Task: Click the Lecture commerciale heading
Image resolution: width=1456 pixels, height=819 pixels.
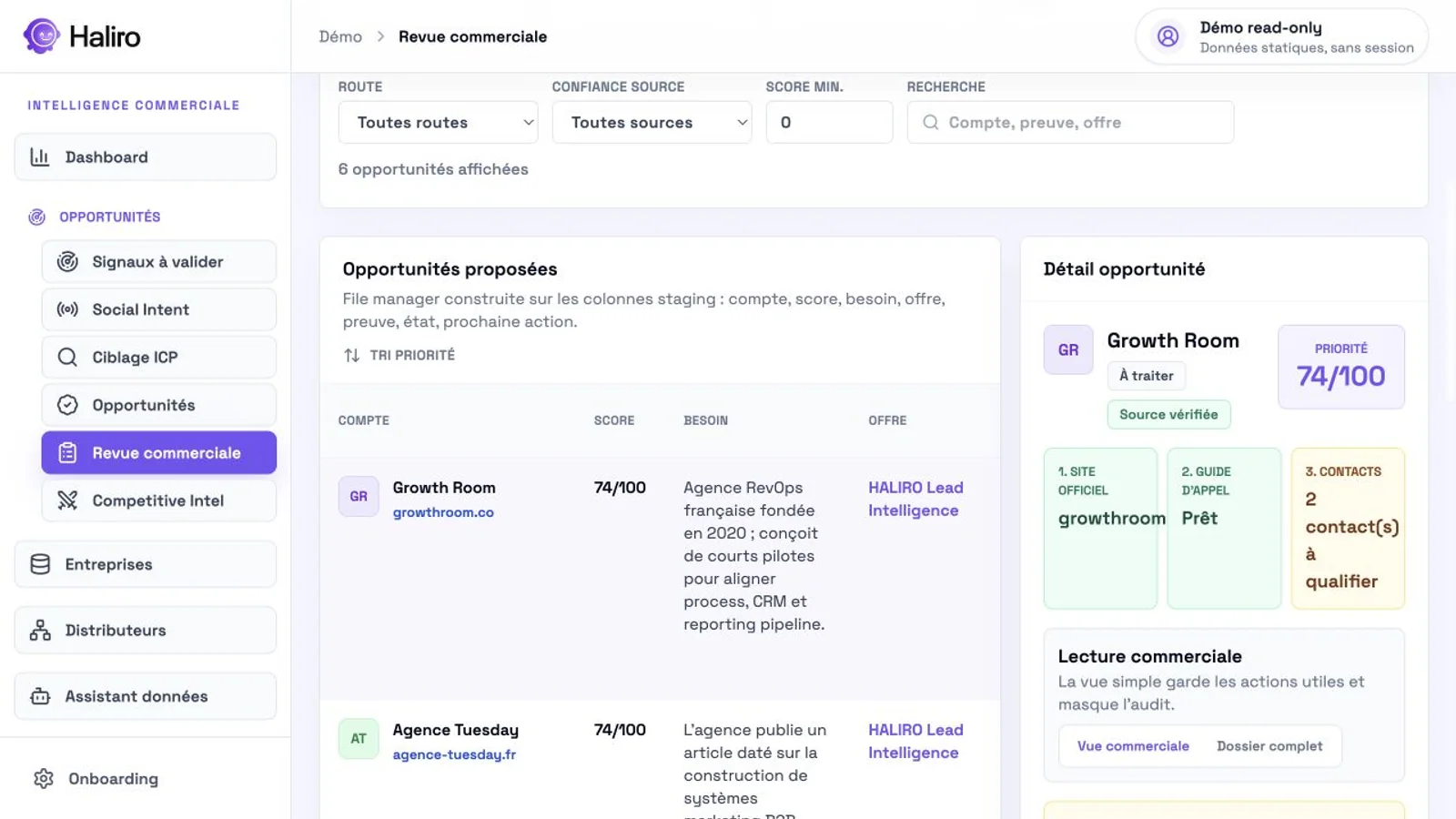Action: [x=1150, y=656]
